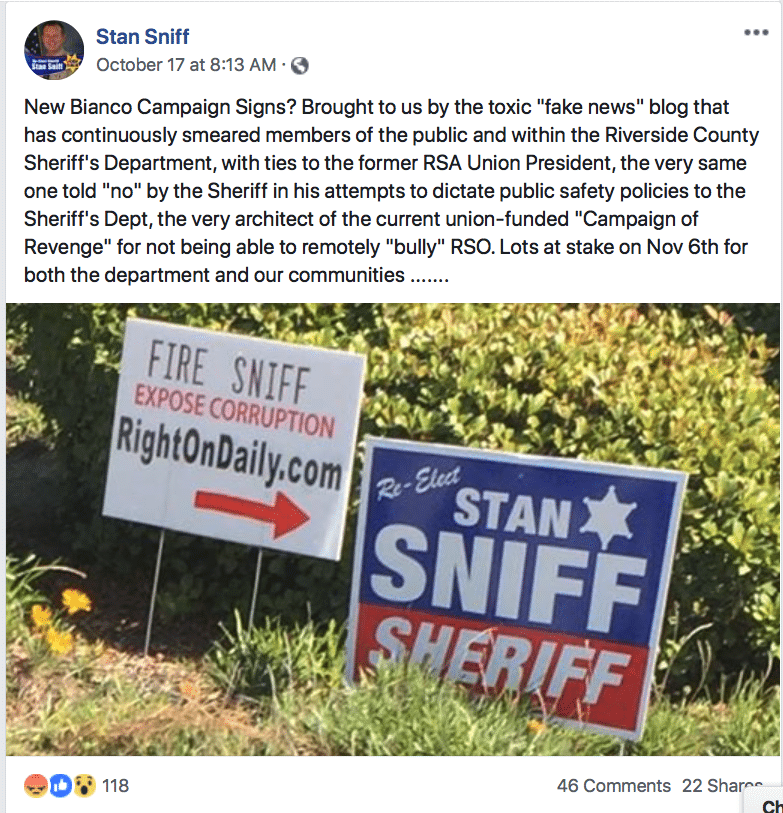Click the October 17 timestamp link
This screenshot has height=813, width=783.
(185, 66)
